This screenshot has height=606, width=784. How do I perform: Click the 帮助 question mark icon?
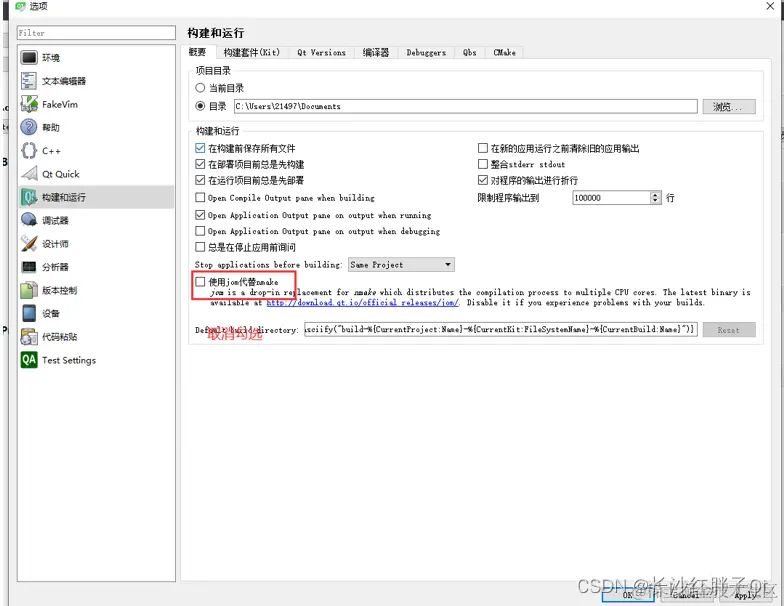click(x=29, y=127)
